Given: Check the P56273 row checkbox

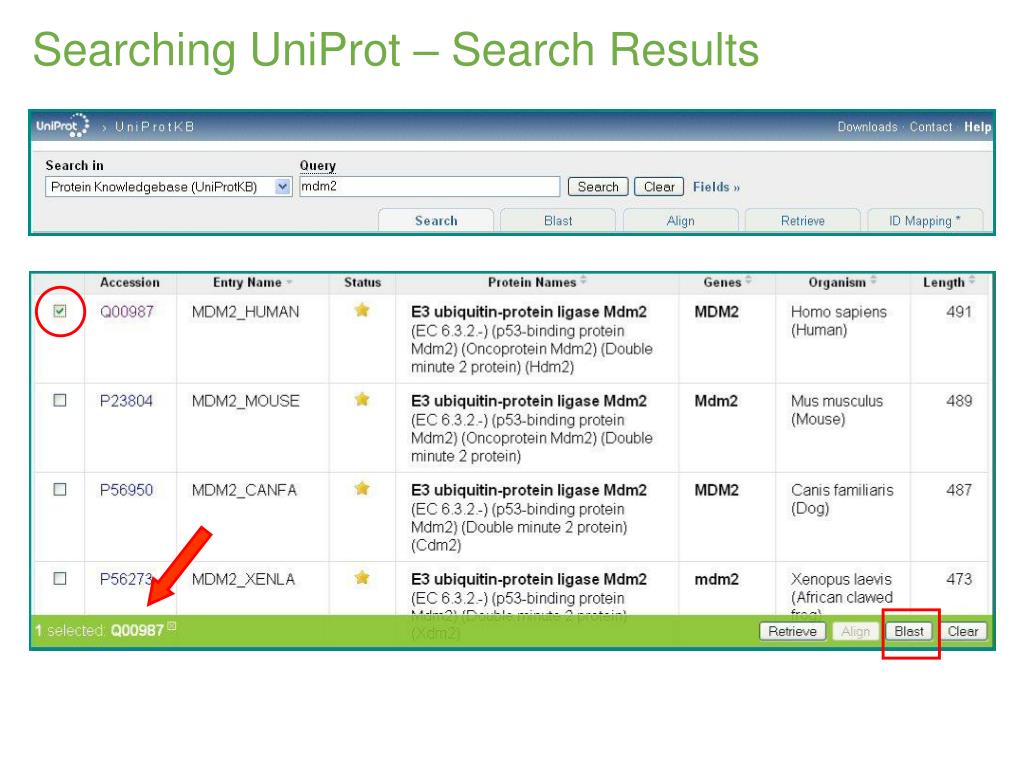Looking at the screenshot, I should [x=59, y=578].
